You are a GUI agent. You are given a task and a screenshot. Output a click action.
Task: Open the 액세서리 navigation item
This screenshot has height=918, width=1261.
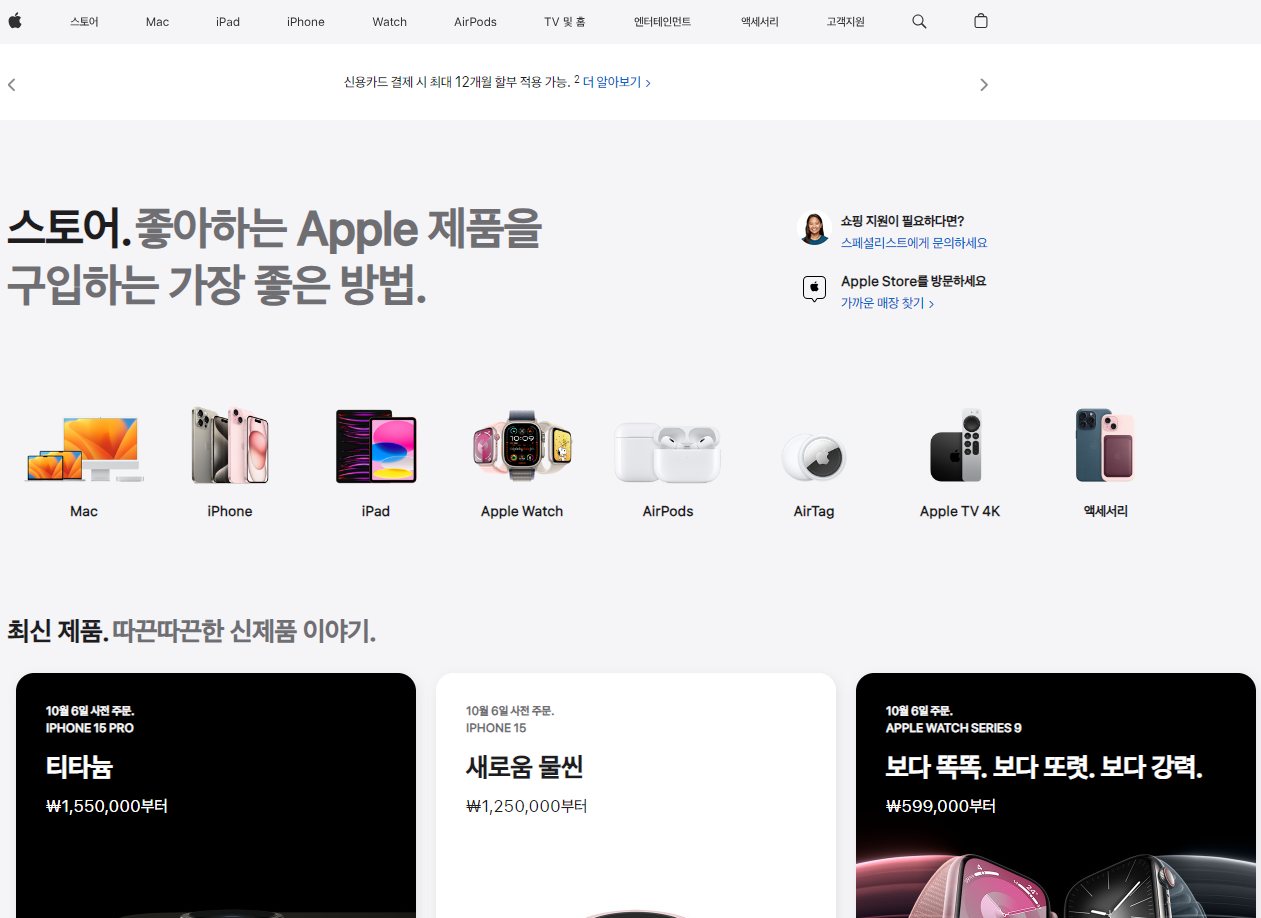[x=760, y=21]
